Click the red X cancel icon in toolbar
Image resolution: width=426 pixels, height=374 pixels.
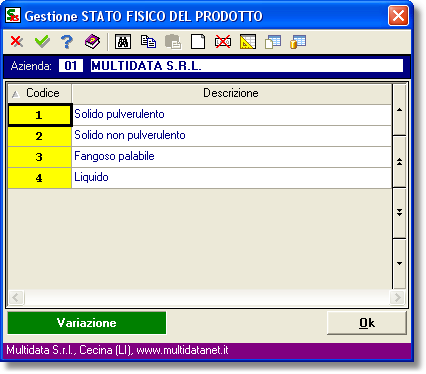[x=17, y=42]
